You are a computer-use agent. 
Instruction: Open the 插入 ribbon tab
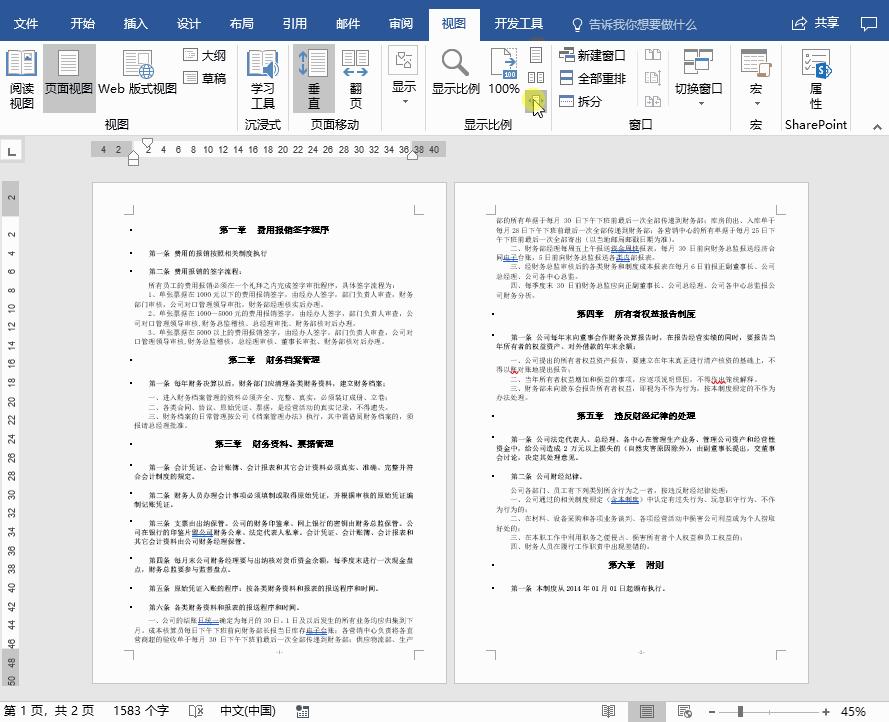pos(135,23)
